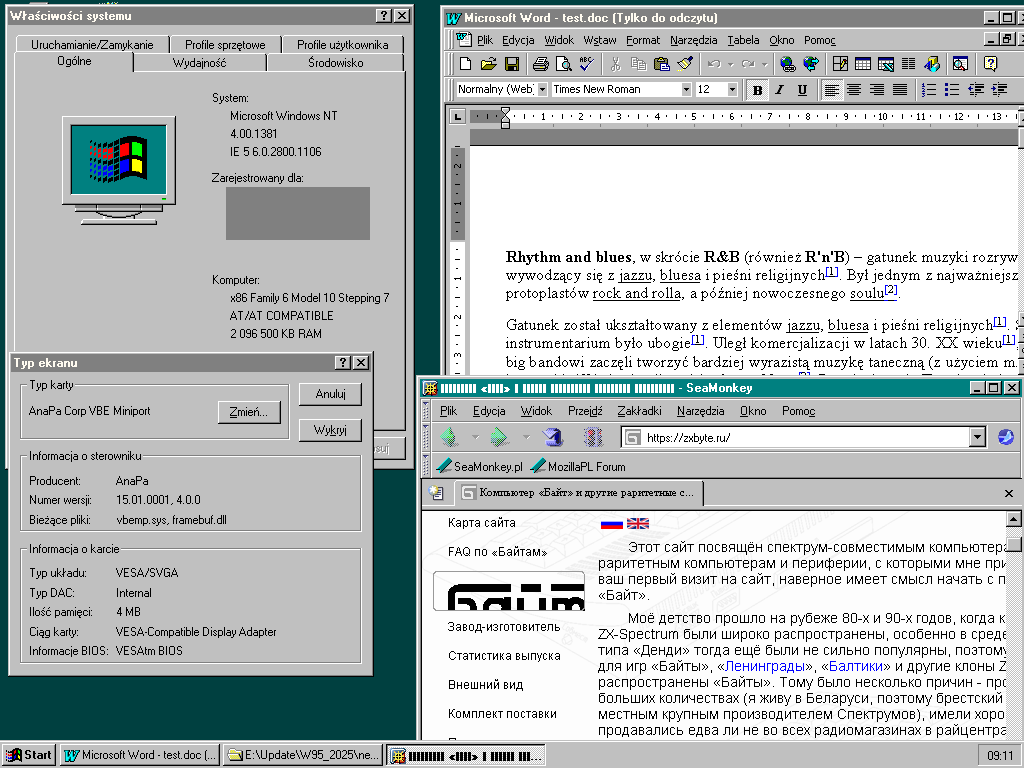Toggle Underline formatting in Word
Screen dimensions: 1024x768
tap(803, 89)
